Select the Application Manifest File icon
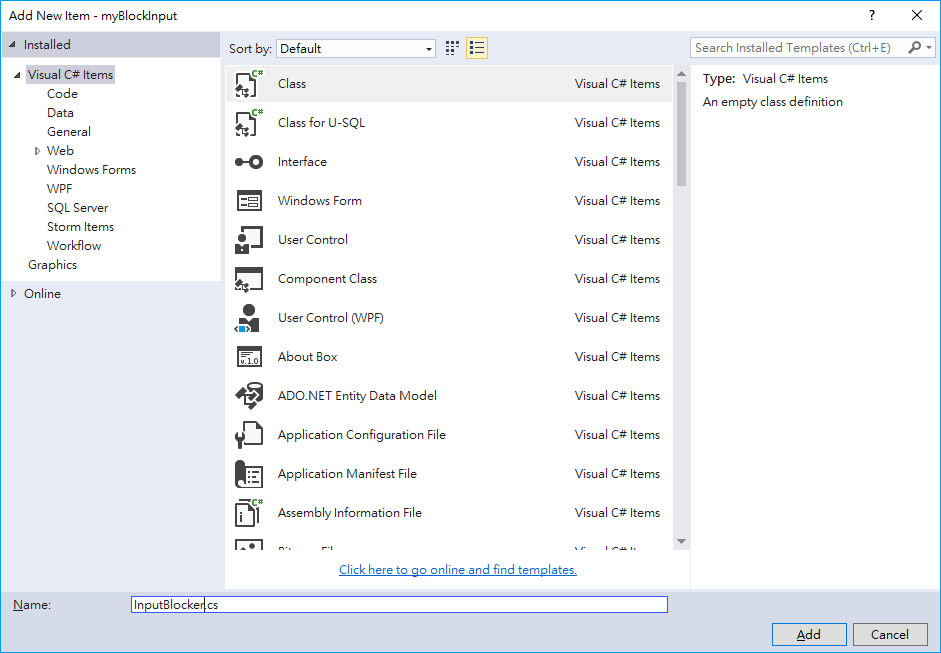Screen dimensions: 941x653 [248, 474]
